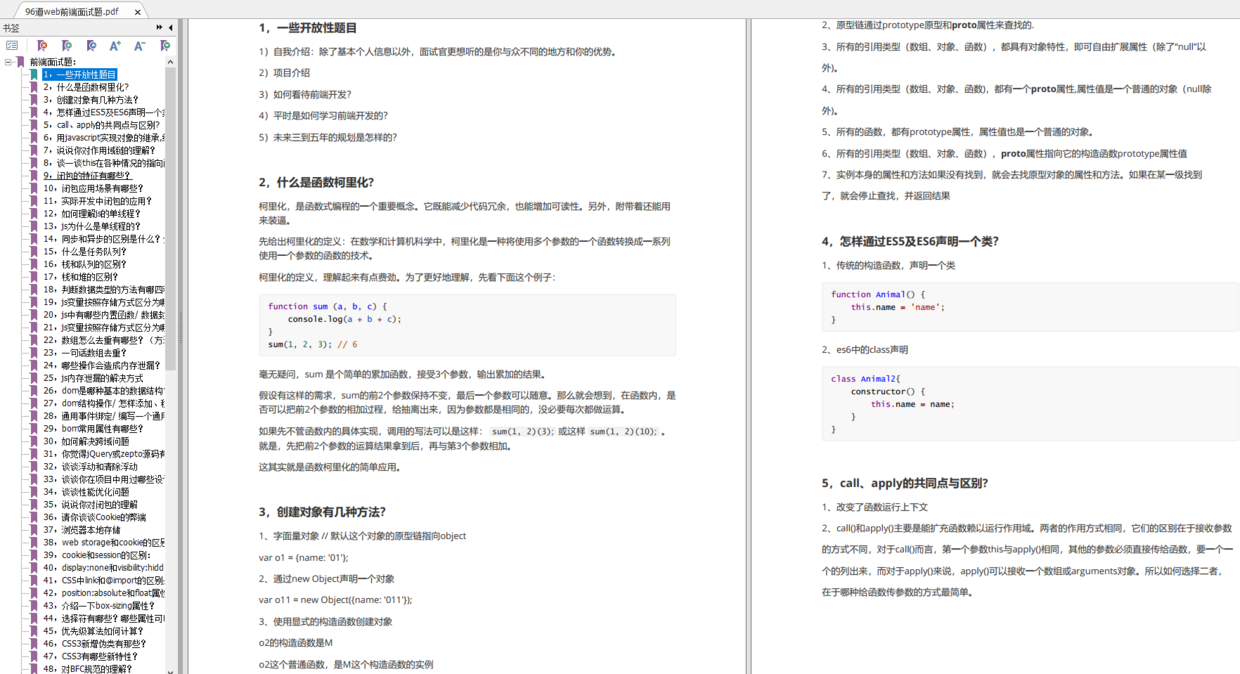Click the bookmark list vertical scrollbar thumb
The height and width of the screenshot is (674, 1240).
pyautogui.click(x=171, y=219)
